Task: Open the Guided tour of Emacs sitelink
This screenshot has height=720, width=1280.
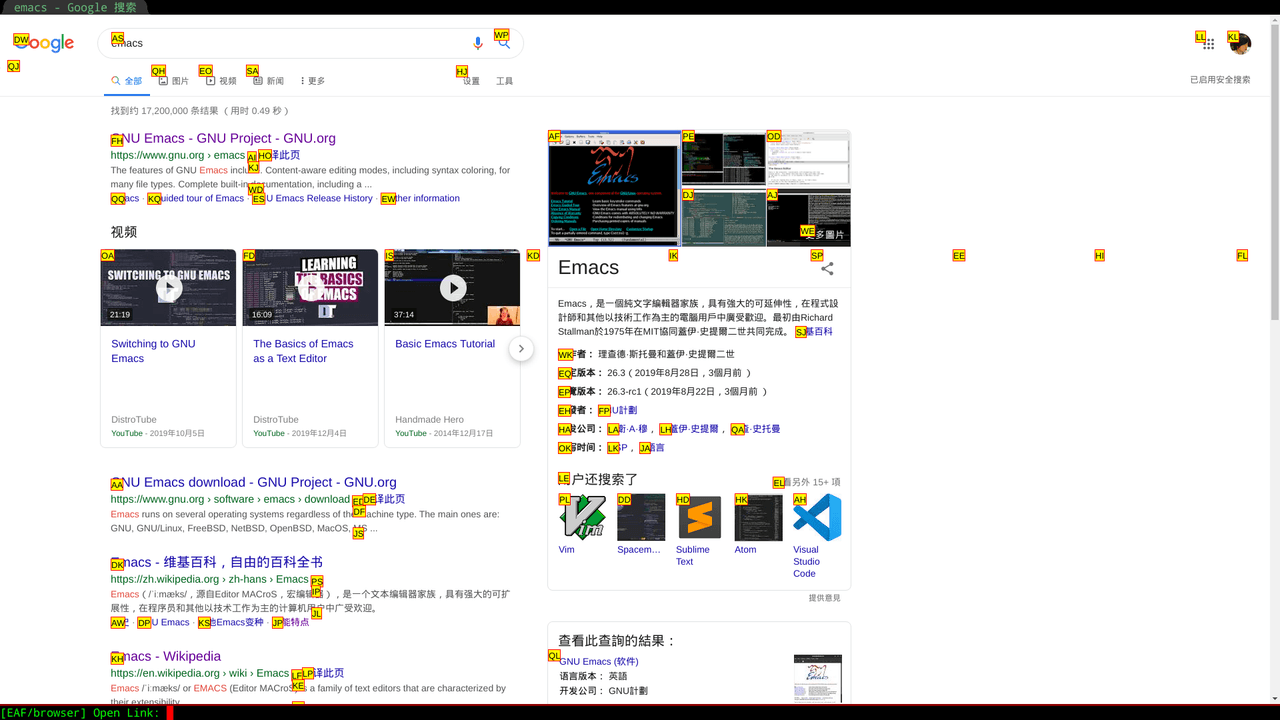Action: (196, 198)
